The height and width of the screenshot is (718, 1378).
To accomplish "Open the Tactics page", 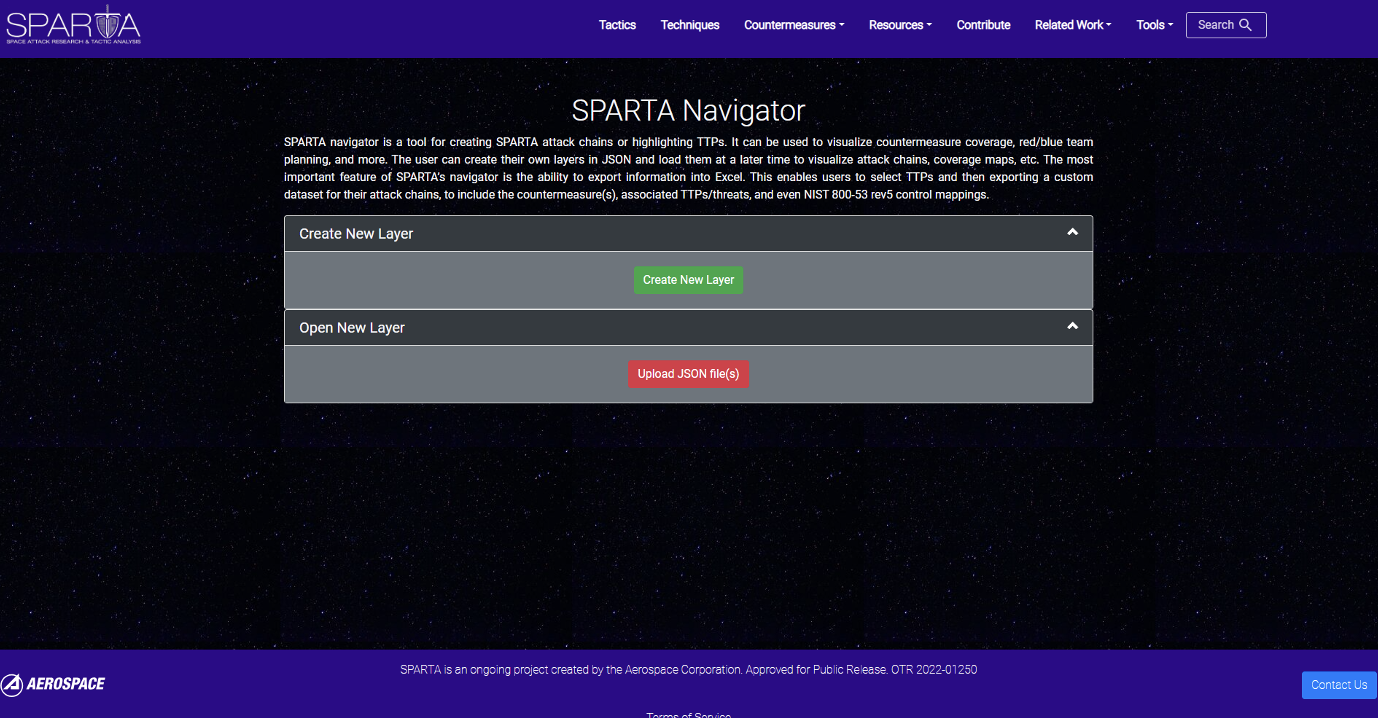I will click(x=617, y=25).
